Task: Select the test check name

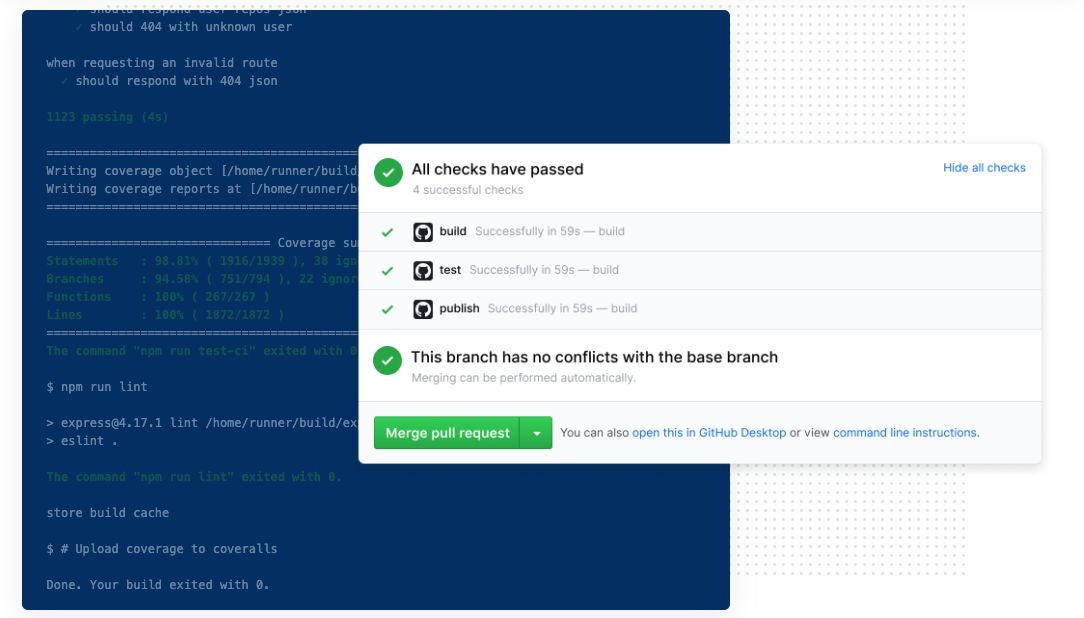Action: coord(450,270)
